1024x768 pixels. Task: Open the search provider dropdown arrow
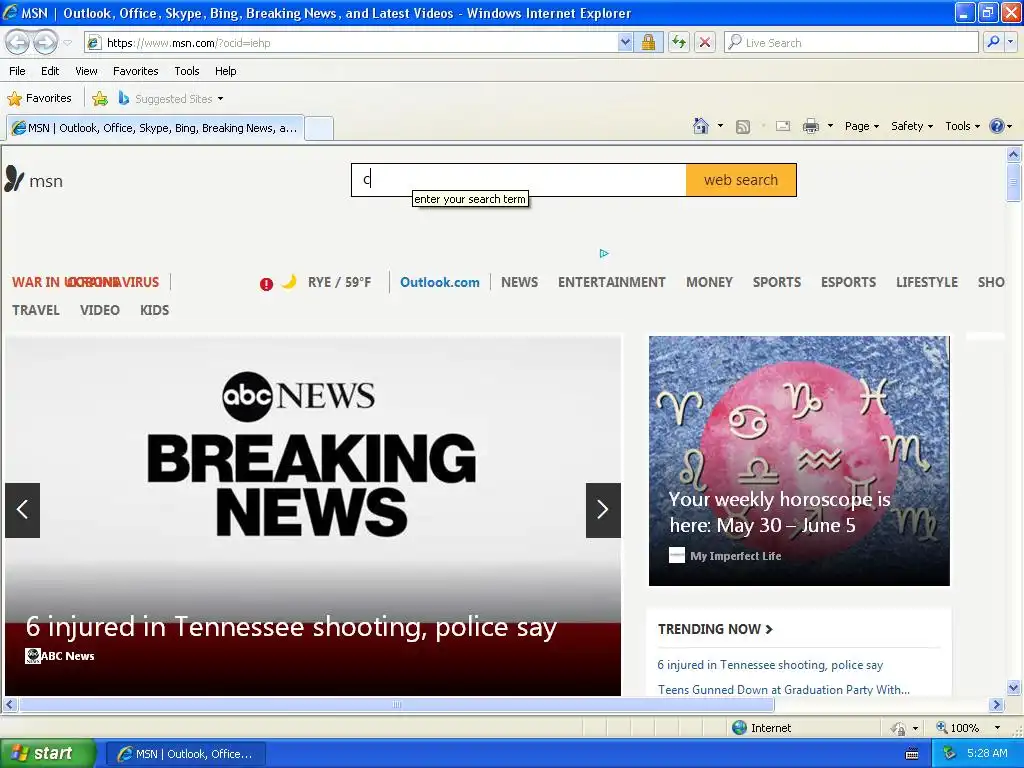(x=1010, y=42)
